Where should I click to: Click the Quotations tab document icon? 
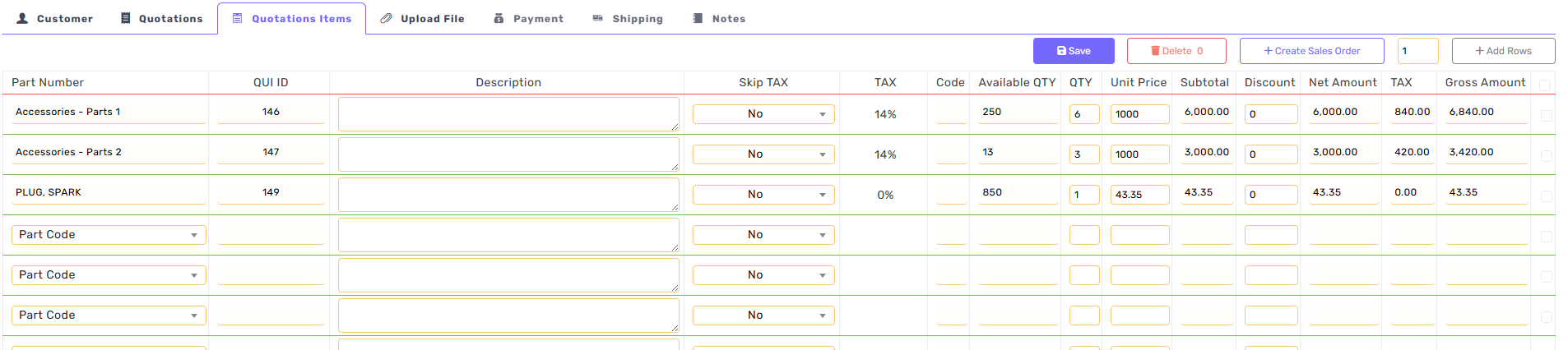click(x=126, y=18)
